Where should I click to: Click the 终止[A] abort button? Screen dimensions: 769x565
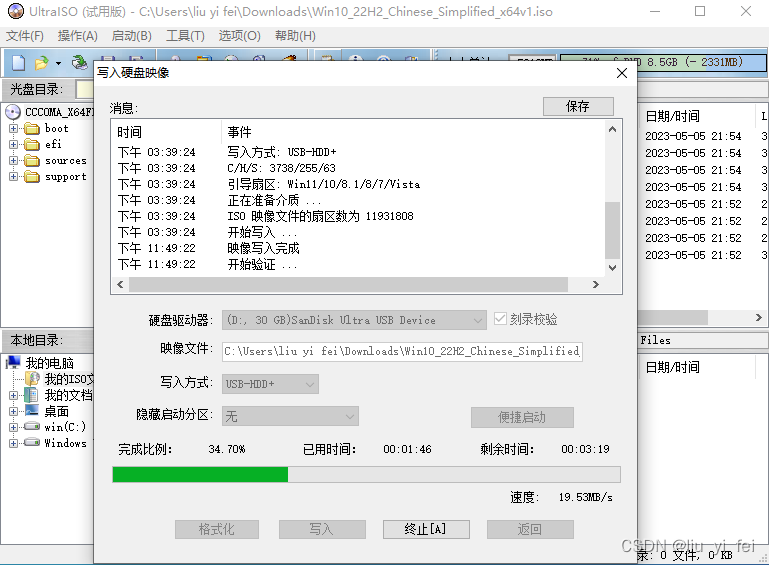pyautogui.click(x=426, y=529)
